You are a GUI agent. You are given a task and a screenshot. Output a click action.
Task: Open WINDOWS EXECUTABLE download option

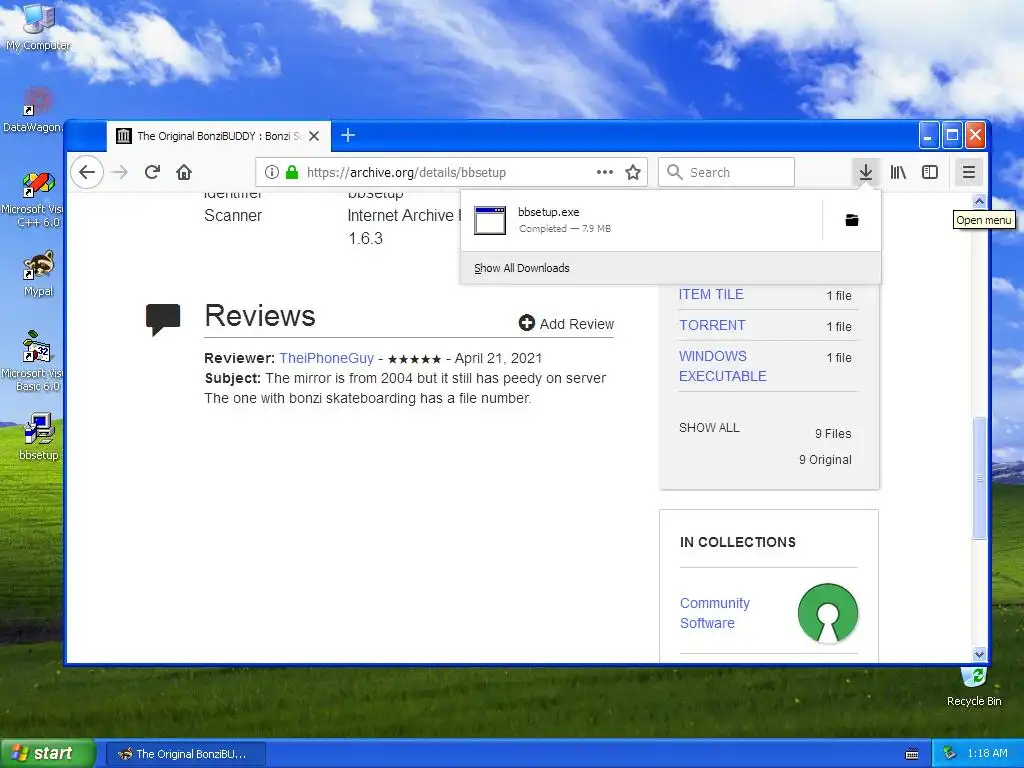[722, 366]
